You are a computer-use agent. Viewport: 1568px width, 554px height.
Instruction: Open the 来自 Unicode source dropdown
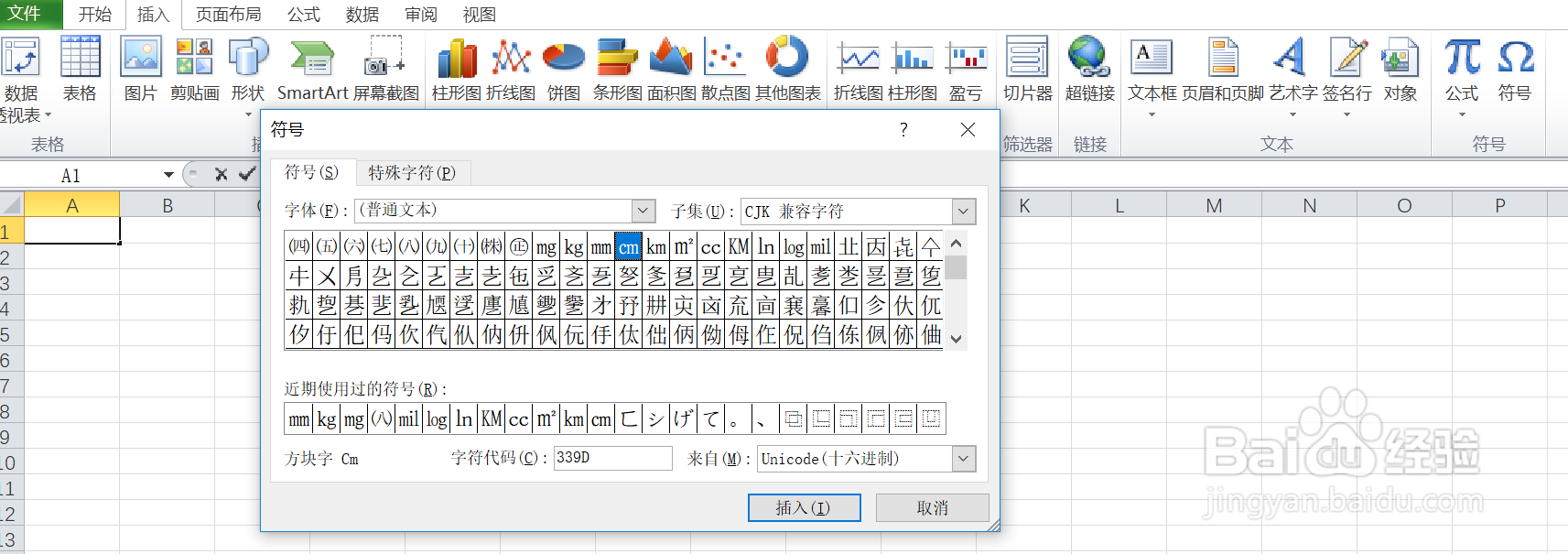coord(964,459)
